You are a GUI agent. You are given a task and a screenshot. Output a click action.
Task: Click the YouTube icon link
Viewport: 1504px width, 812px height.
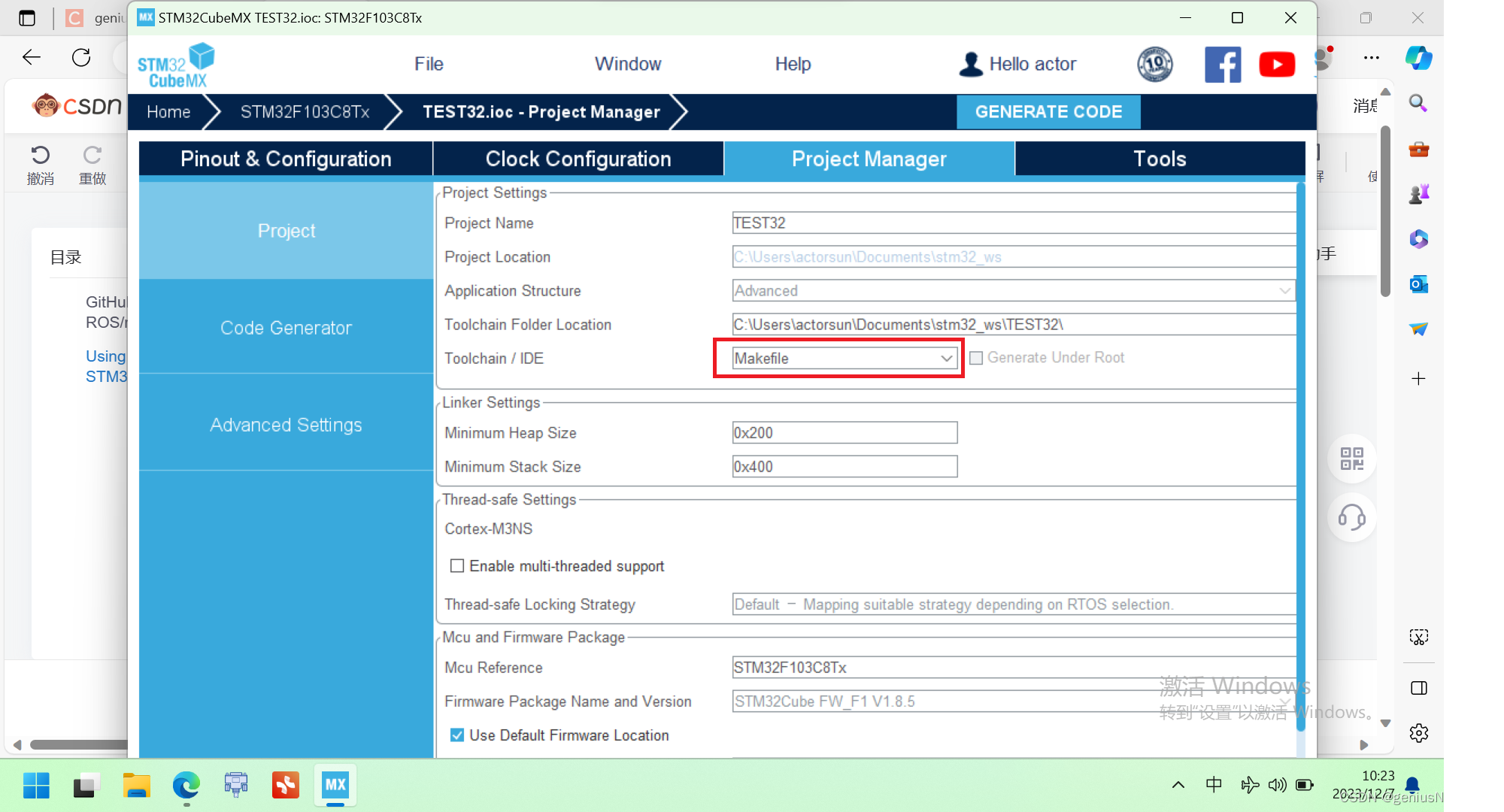1276,65
